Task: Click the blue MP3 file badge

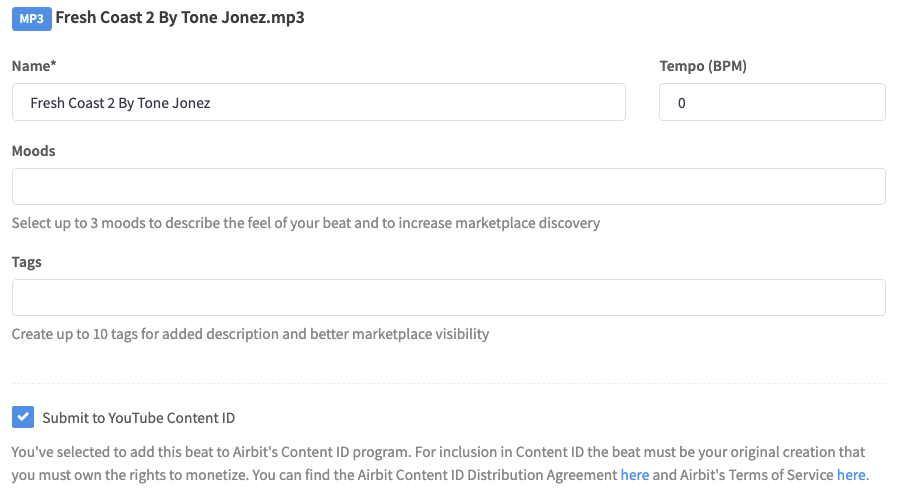Action: (x=30, y=18)
